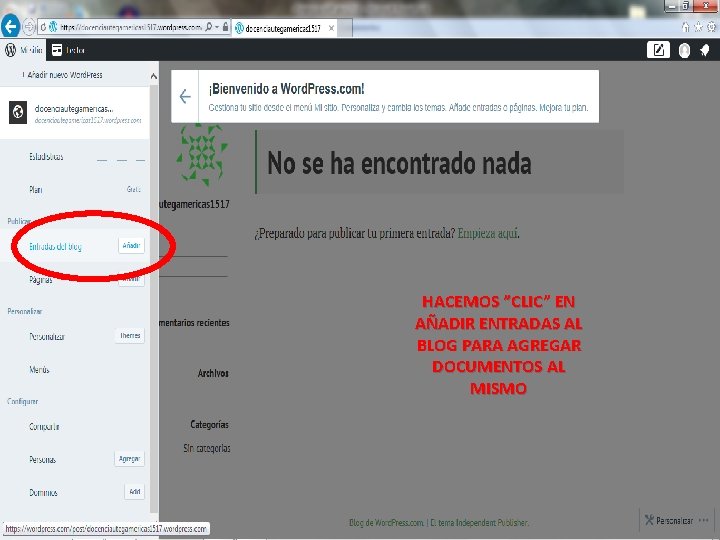This screenshot has width=720, height=540.
Task: Open Plan in the sidebar
Action: pos(36,189)
